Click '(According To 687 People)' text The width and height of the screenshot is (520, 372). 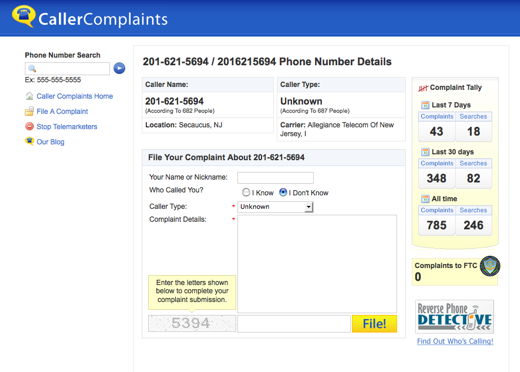[315, 111]
